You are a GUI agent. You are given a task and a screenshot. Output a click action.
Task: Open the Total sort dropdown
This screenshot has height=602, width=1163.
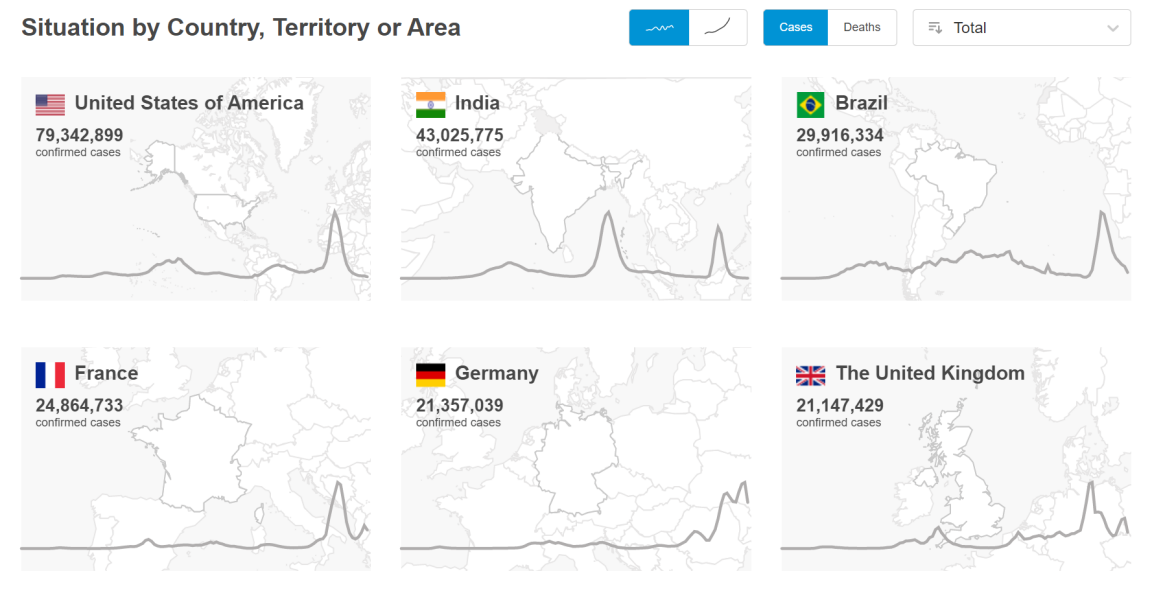pos(1021,28)
